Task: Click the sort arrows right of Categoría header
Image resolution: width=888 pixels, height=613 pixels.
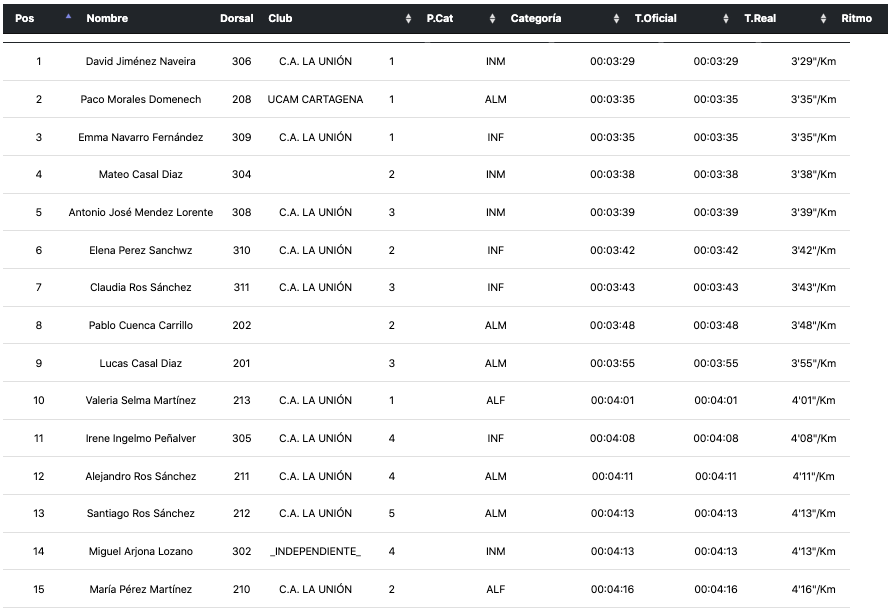Action: (616, 19)
